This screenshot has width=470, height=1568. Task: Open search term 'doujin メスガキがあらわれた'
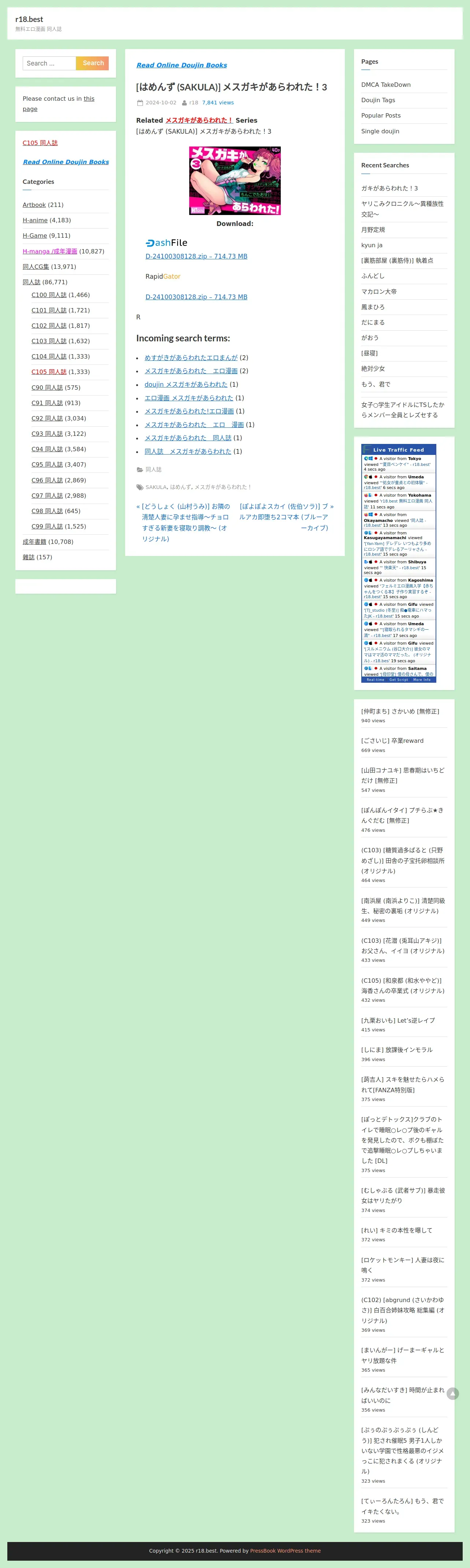click(186, 385)
